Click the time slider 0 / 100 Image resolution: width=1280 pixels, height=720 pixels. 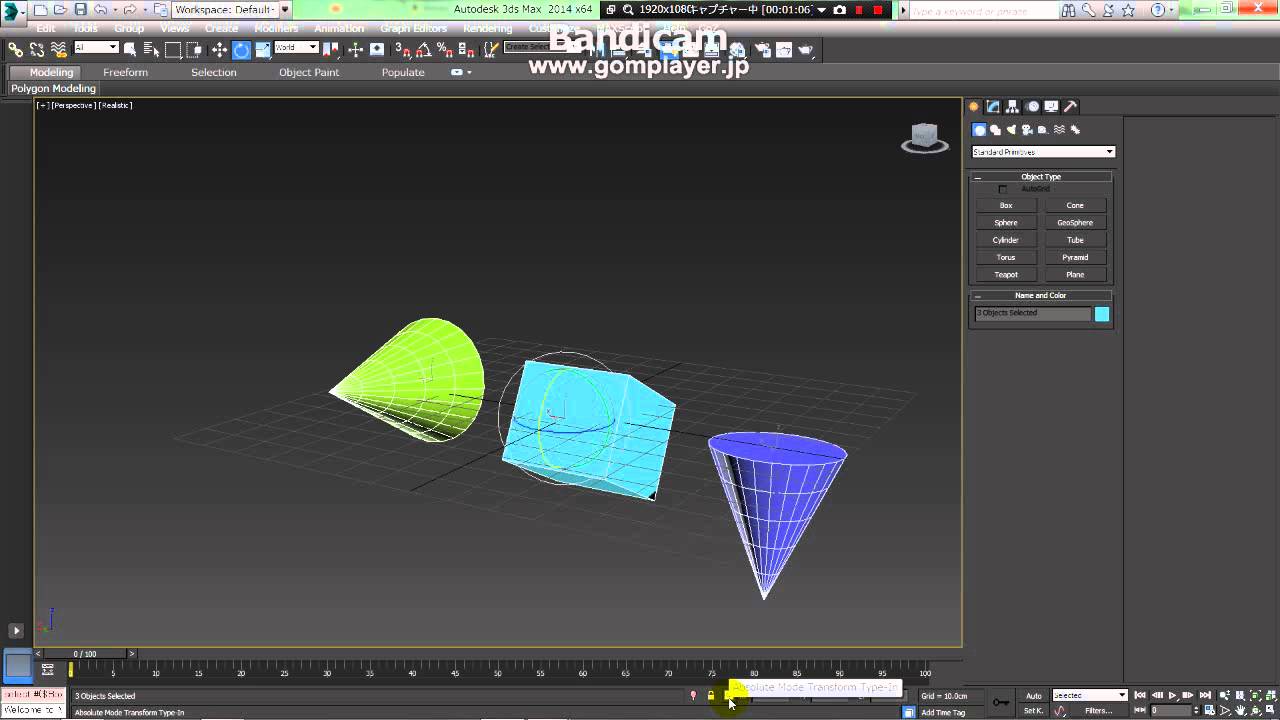point(85,654)
